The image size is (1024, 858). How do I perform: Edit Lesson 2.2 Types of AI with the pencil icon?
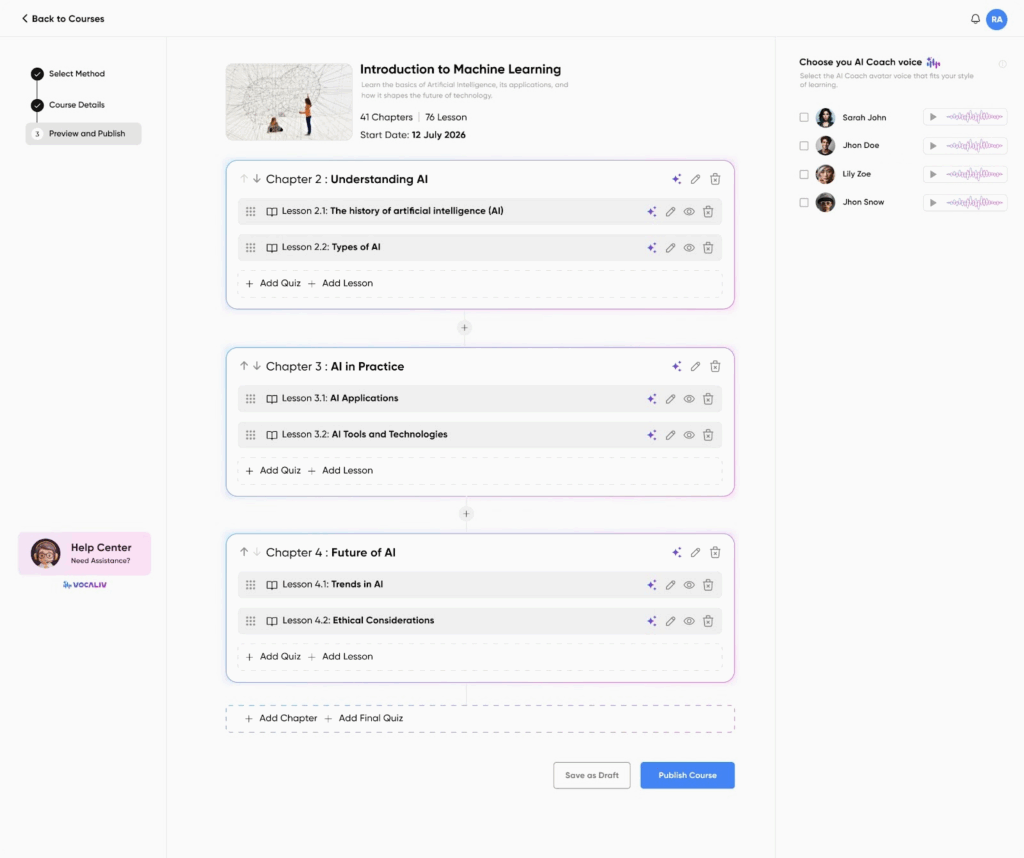coord(671,248)
